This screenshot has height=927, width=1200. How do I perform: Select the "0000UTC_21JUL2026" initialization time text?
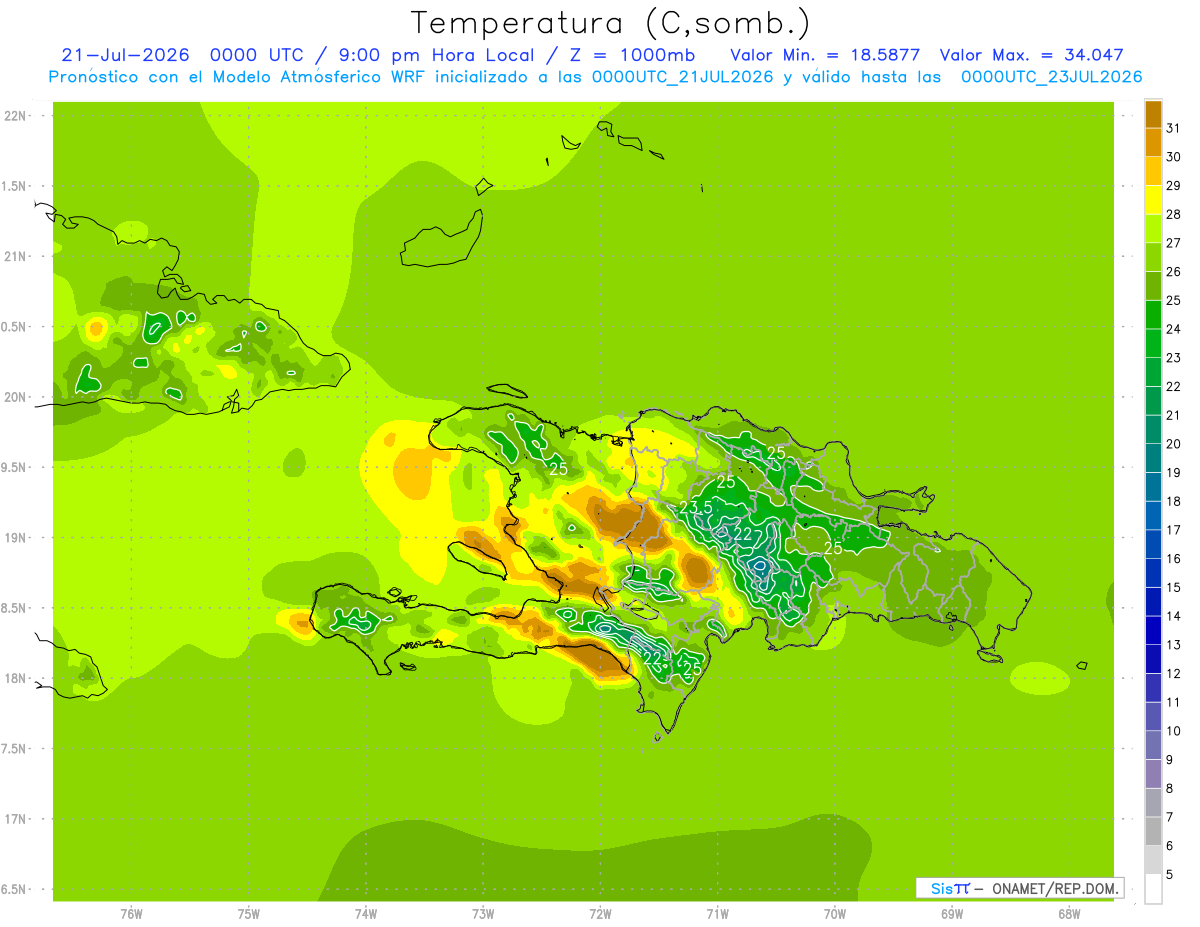click(x=682, y=77)
